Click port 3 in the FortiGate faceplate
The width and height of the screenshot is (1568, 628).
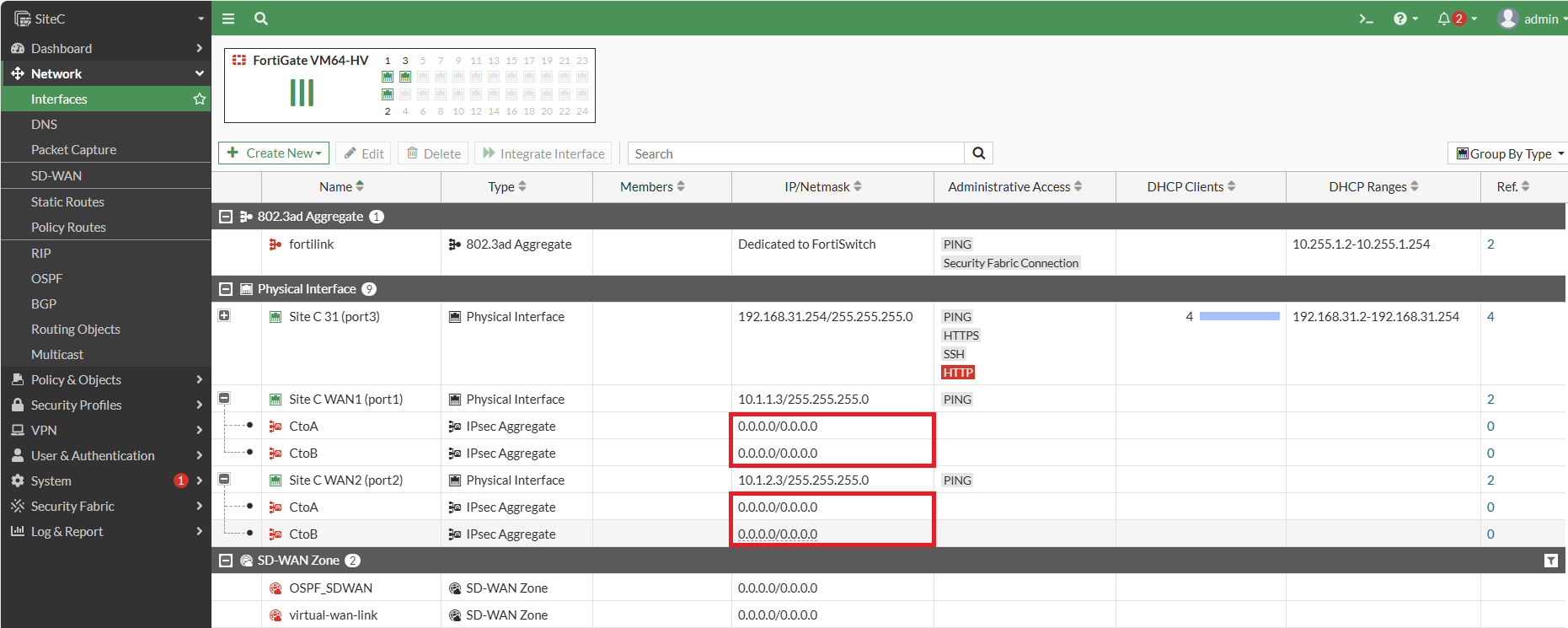tap(405, 77)
